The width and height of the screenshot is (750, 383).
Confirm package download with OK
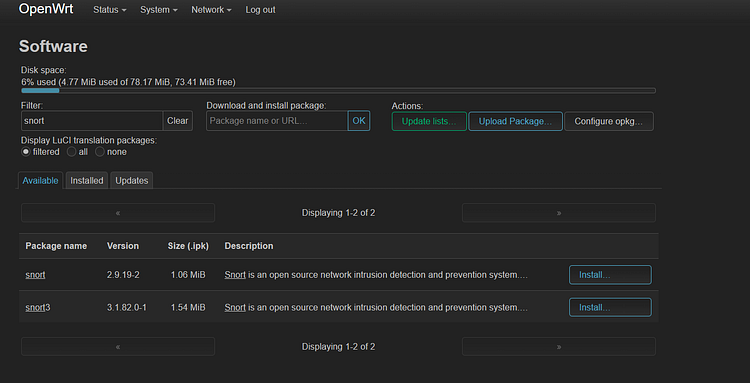(359, 121)
